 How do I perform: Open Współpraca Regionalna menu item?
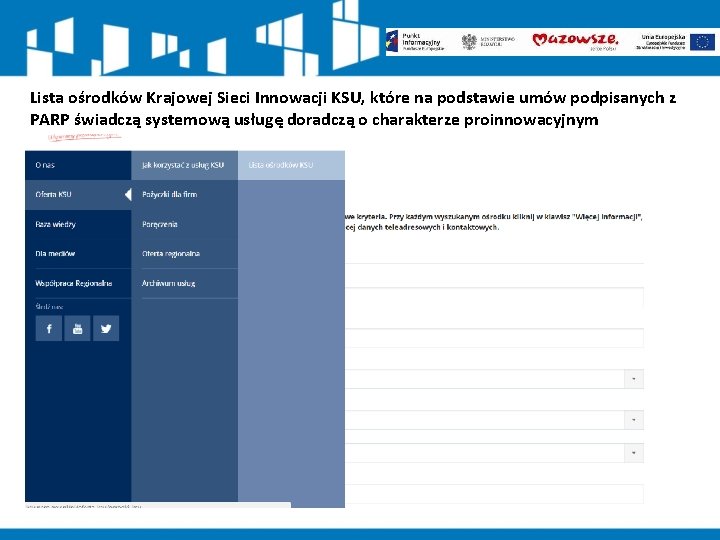point(78,283)
